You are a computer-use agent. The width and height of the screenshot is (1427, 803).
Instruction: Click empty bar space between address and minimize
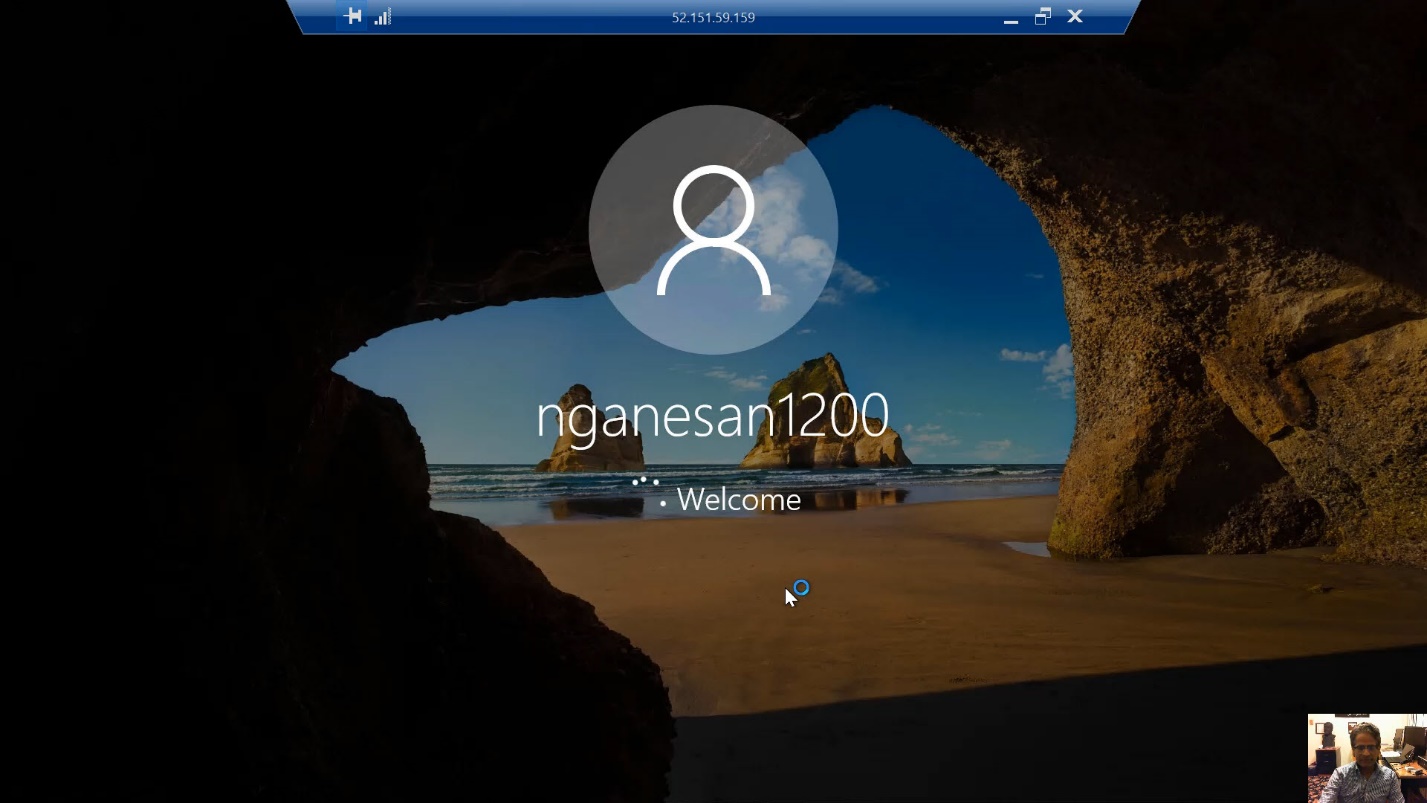[x=880, y=17]
